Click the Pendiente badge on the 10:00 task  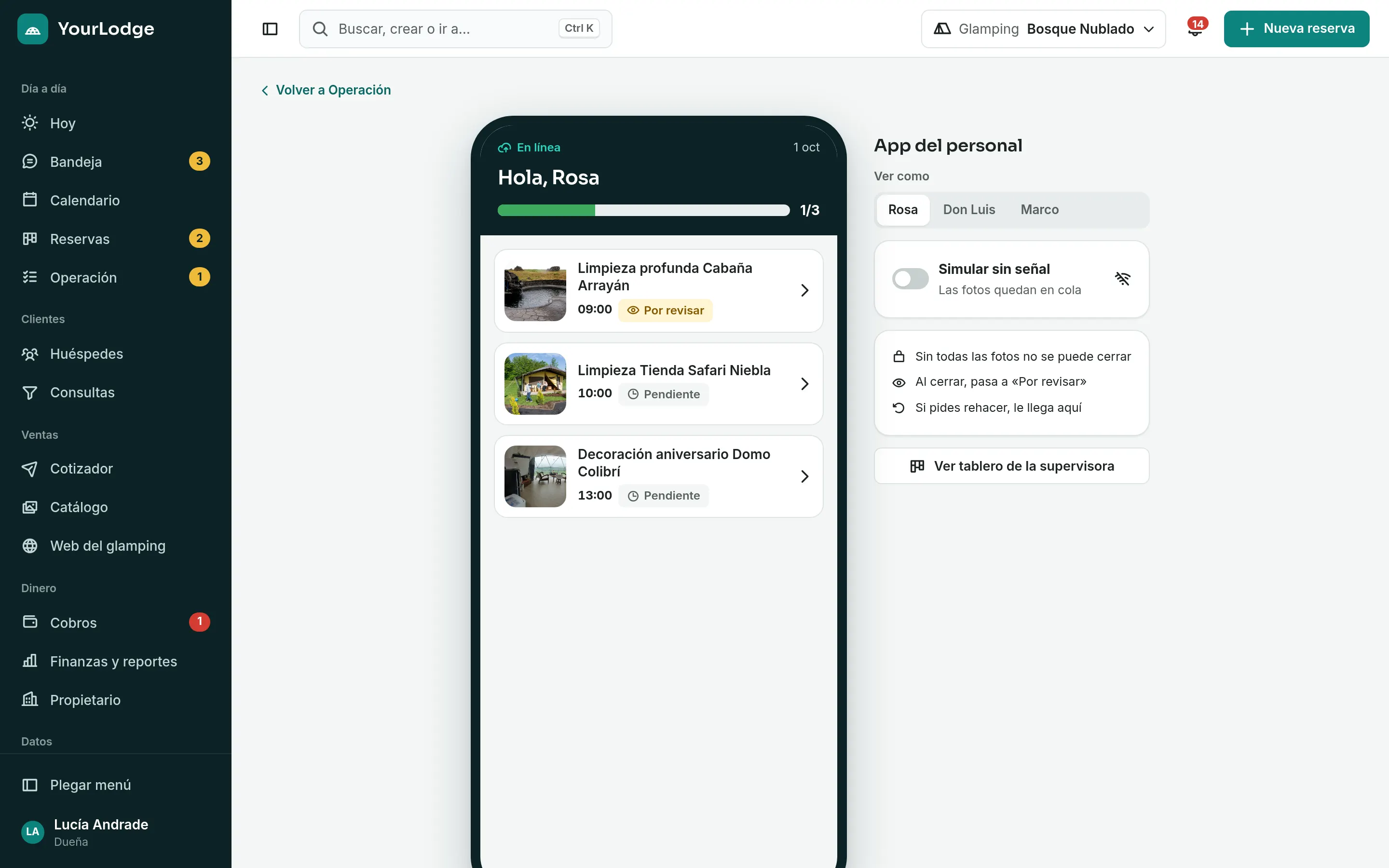point(664,394)
